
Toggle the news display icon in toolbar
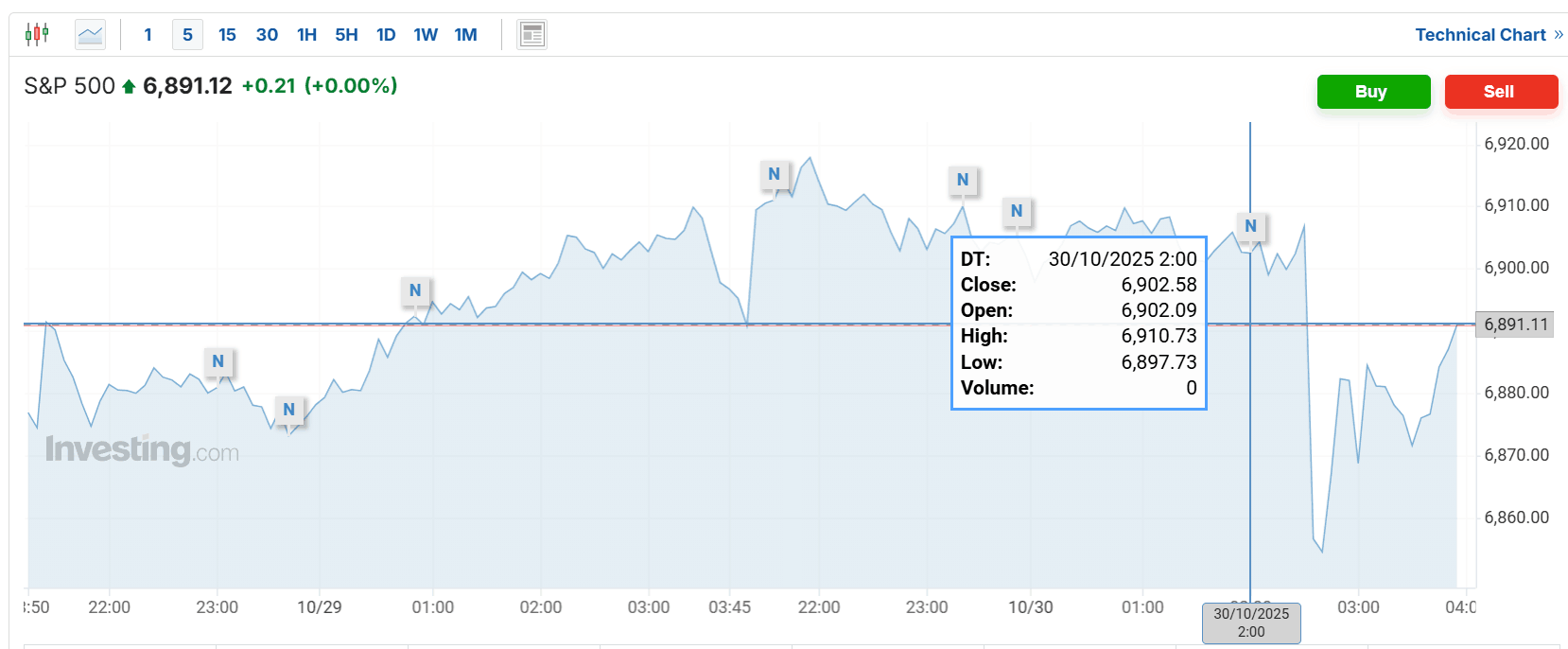click(531, 35)
